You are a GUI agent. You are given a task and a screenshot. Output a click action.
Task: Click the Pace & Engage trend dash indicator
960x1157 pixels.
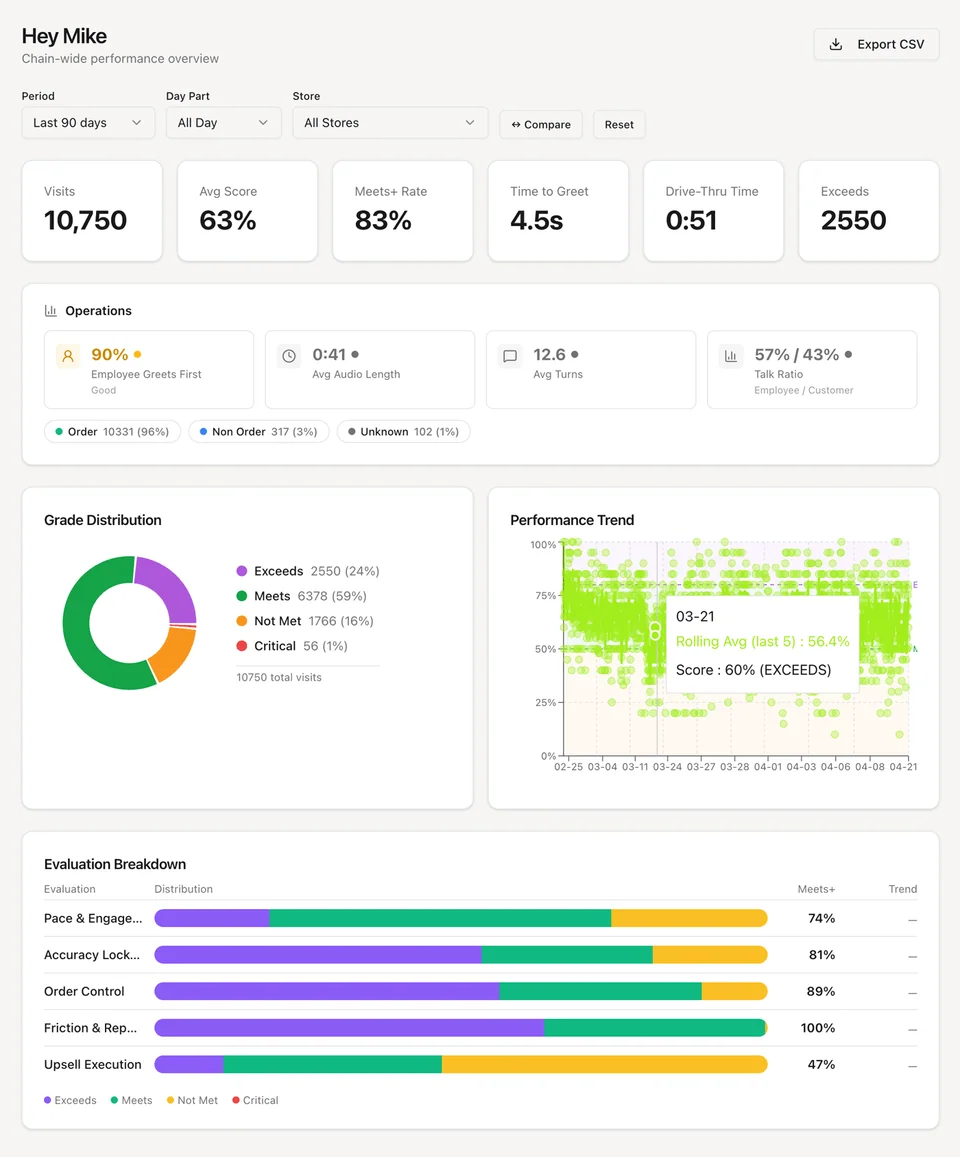pos(913,919)
